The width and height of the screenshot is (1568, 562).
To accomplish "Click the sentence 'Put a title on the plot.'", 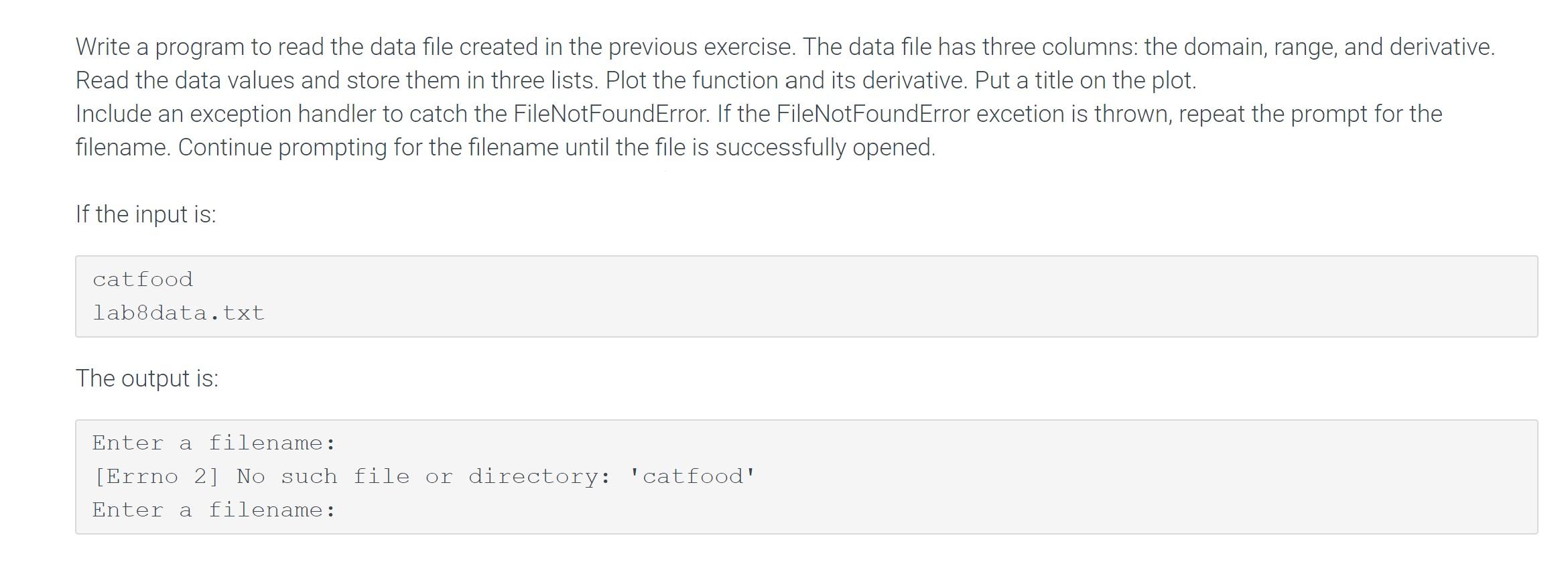I will click(1086, 80).
